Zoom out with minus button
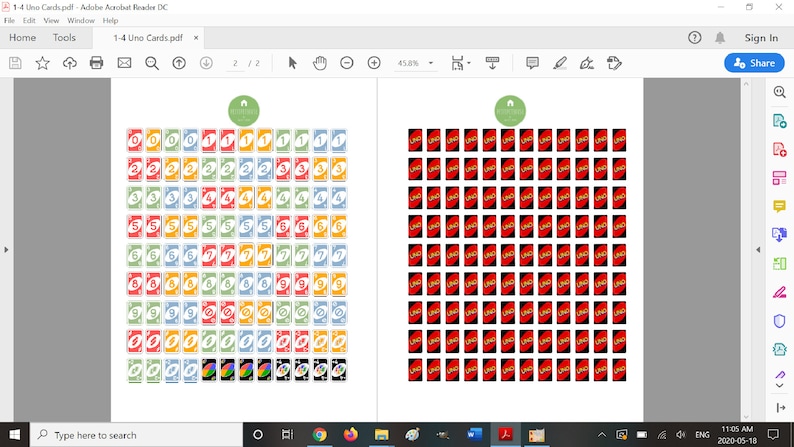Screen dimensions: 794x447 [346, 63]
